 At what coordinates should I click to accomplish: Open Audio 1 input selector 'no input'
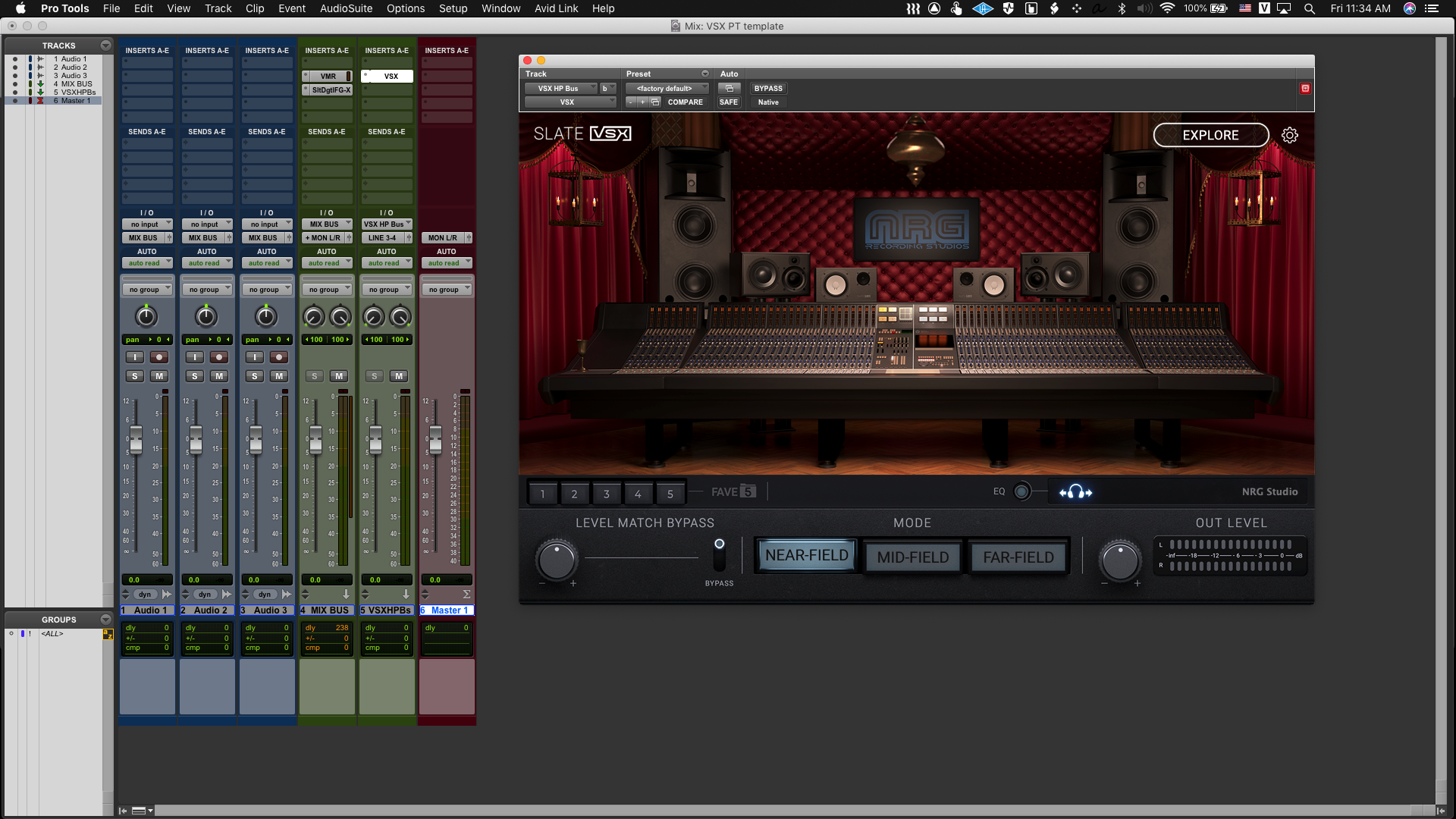point(147,224)
